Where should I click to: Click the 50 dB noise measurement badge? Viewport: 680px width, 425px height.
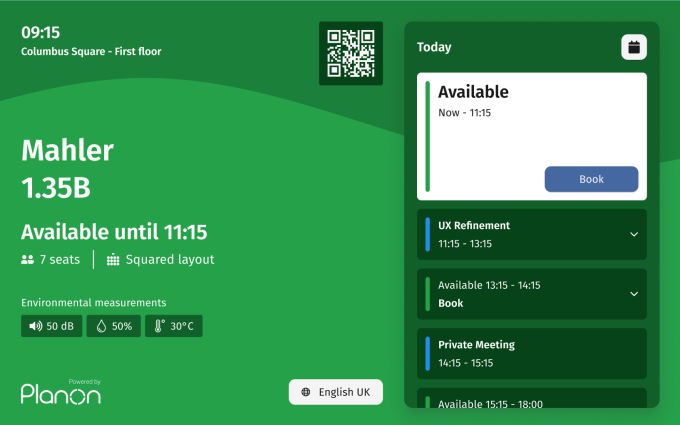pyautogui.click(x=52, y=326)
